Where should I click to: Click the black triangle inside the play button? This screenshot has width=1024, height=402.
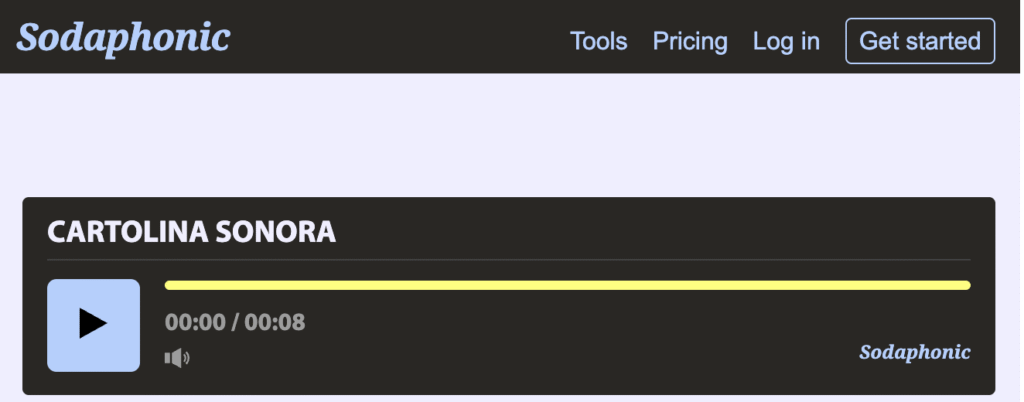pos(93,323)
